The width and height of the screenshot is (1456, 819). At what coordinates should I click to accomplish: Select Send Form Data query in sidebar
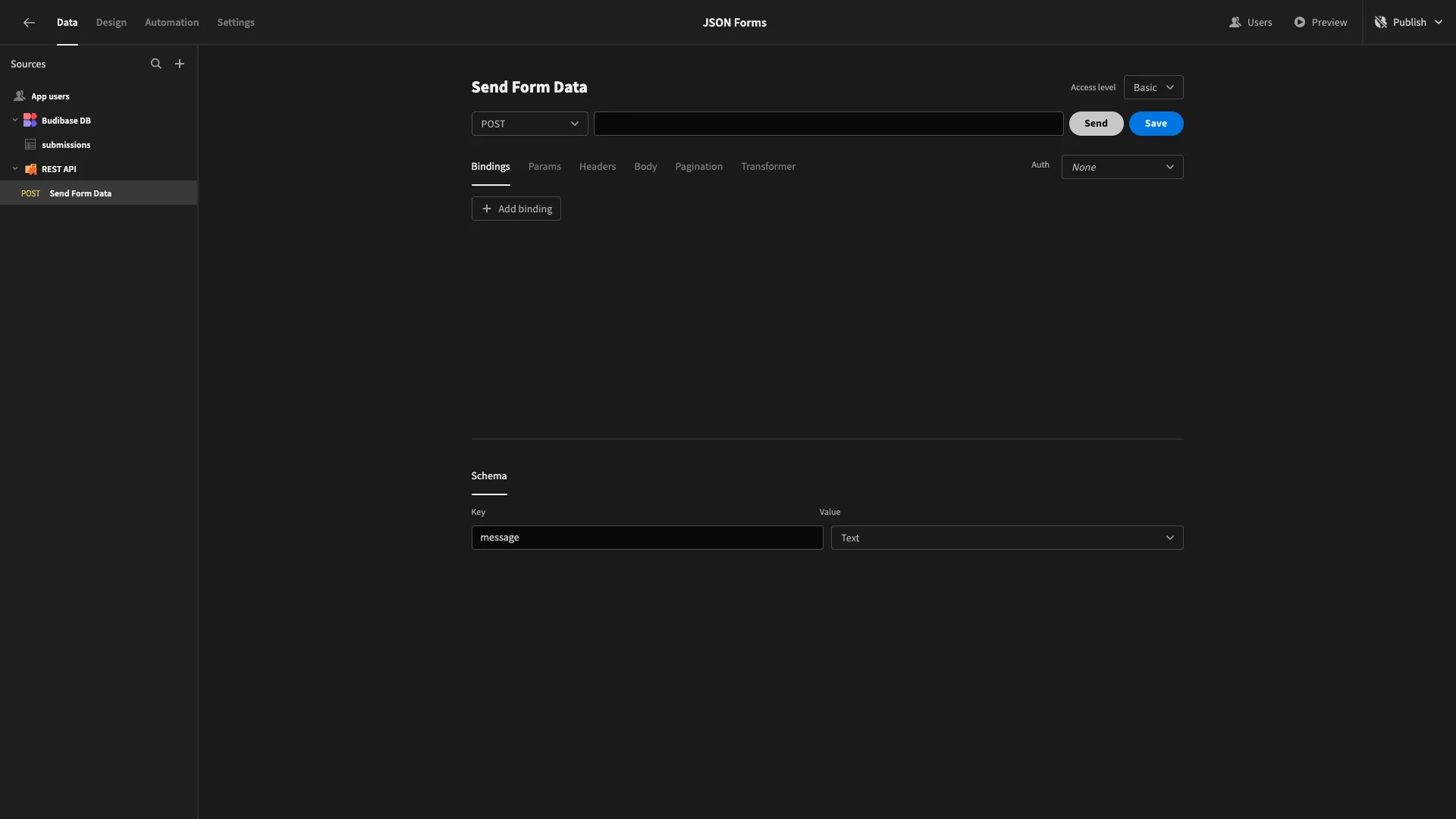point(99,193)
